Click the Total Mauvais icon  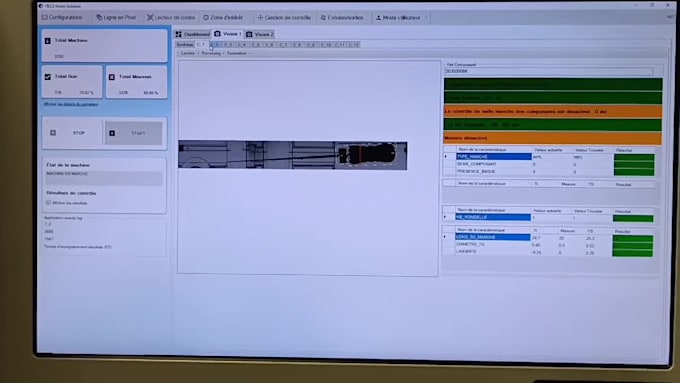[112, 77]
